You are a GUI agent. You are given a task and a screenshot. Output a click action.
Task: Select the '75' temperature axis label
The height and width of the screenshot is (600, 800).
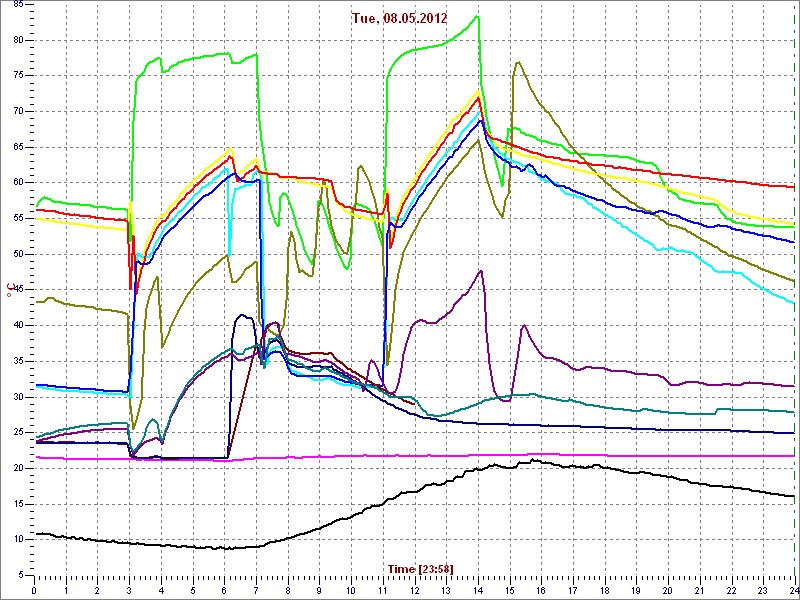pyautogui.click(x=17, y=76)
